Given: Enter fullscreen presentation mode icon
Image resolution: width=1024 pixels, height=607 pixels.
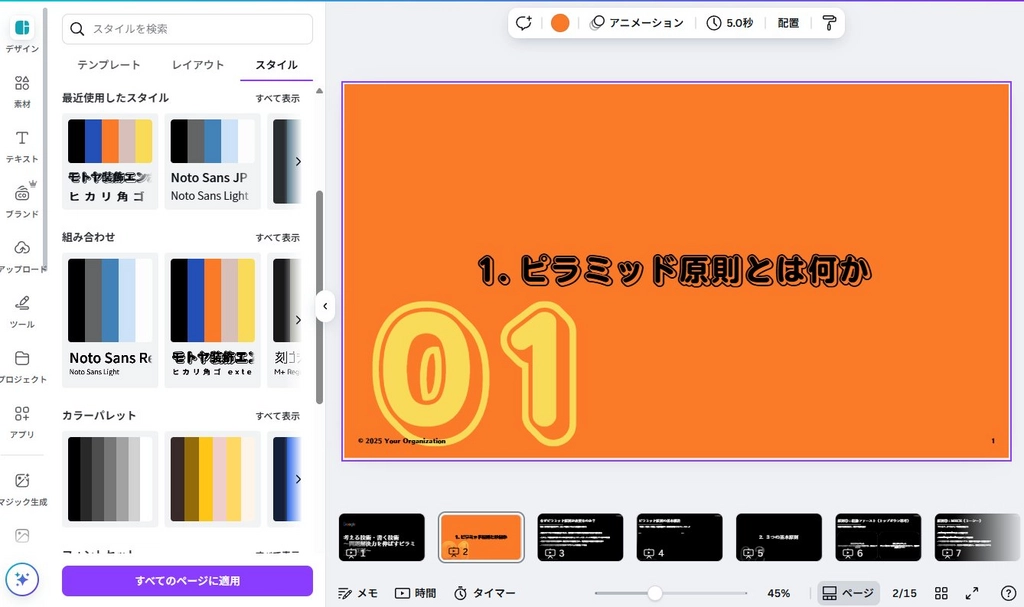Looking at the screenshot, I should tap(972, 593).
